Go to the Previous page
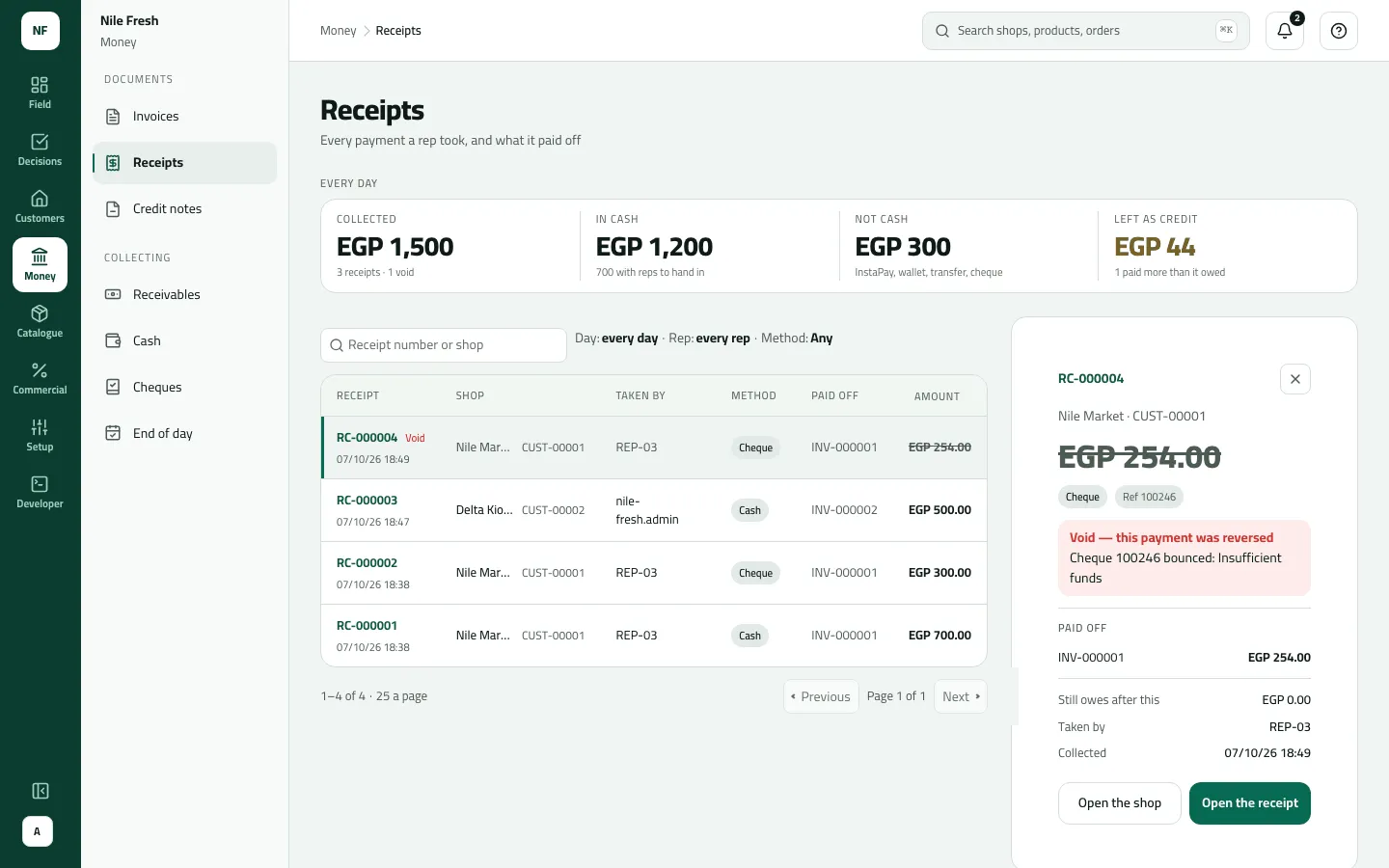Viewport: 1389px width, 868px height. tap(821, 696)
